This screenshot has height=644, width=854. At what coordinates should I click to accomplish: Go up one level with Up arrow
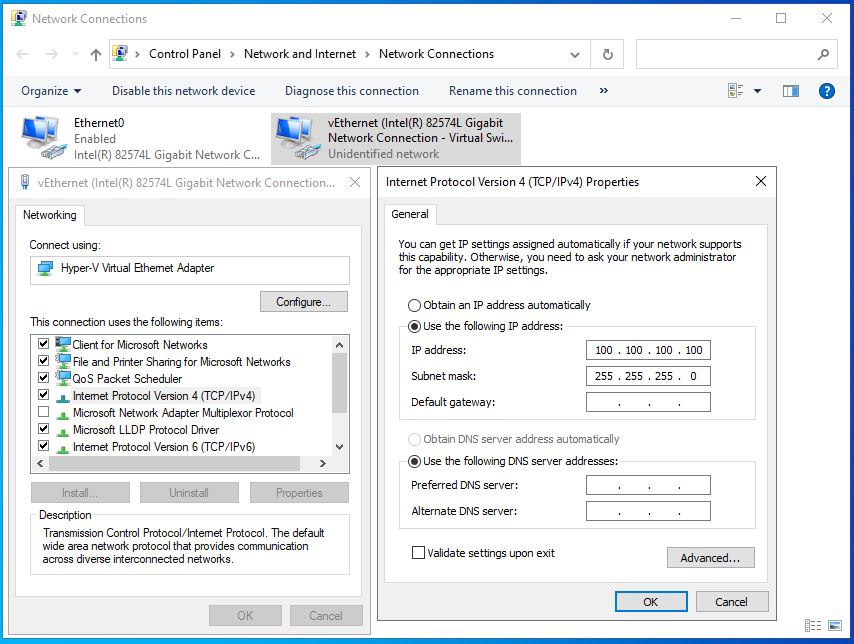[x=96, y=54]
